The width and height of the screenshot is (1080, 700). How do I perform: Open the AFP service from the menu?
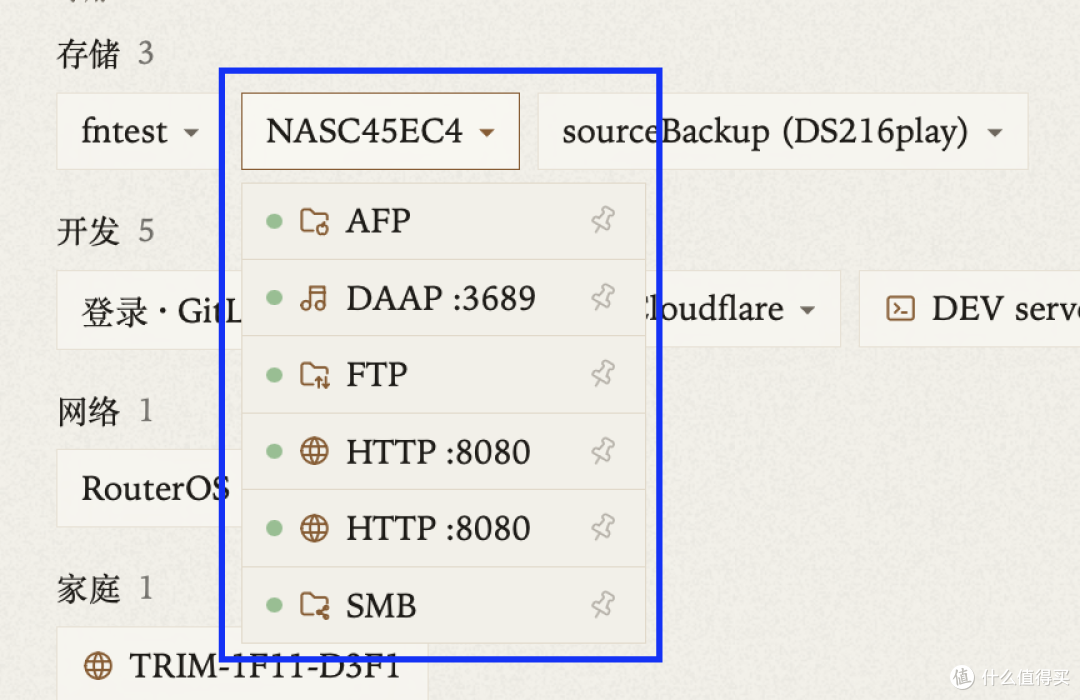coord(444,221)
